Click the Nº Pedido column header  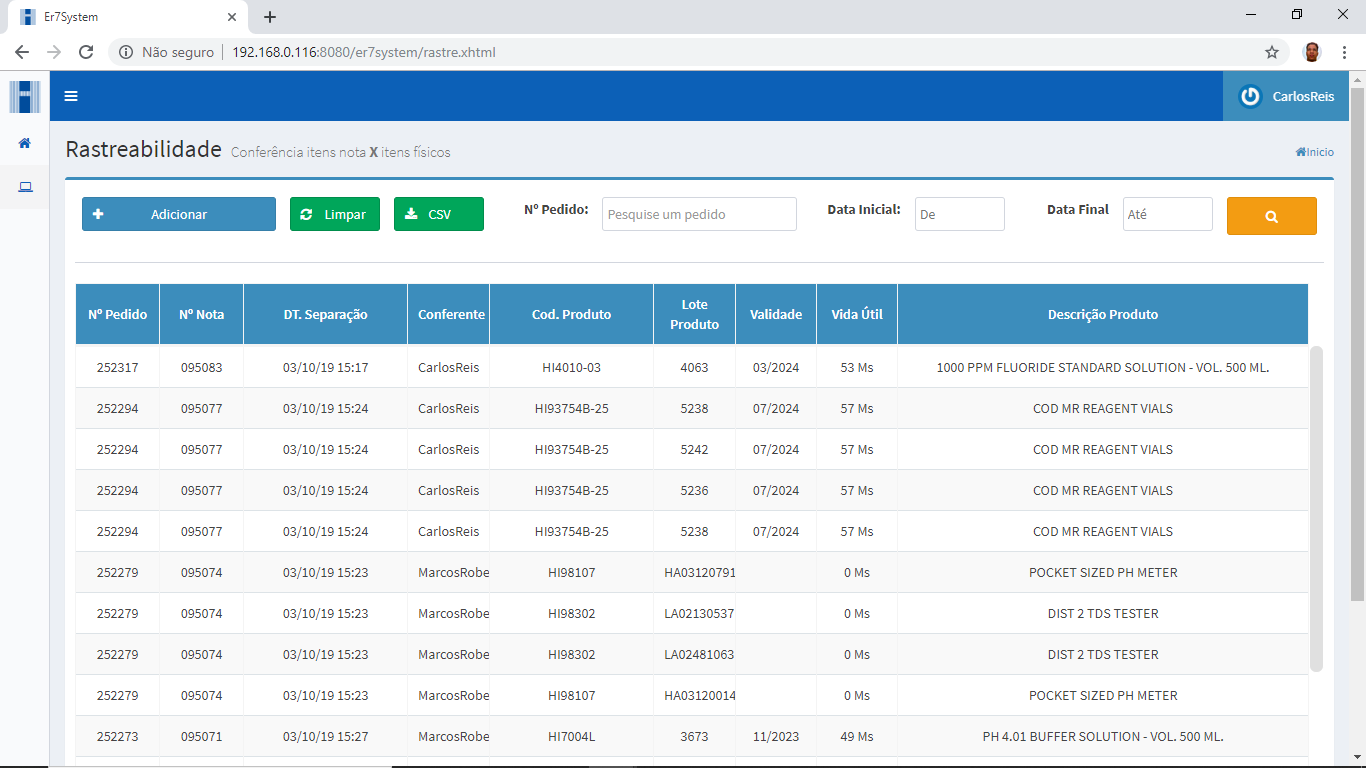click(118, 314)
